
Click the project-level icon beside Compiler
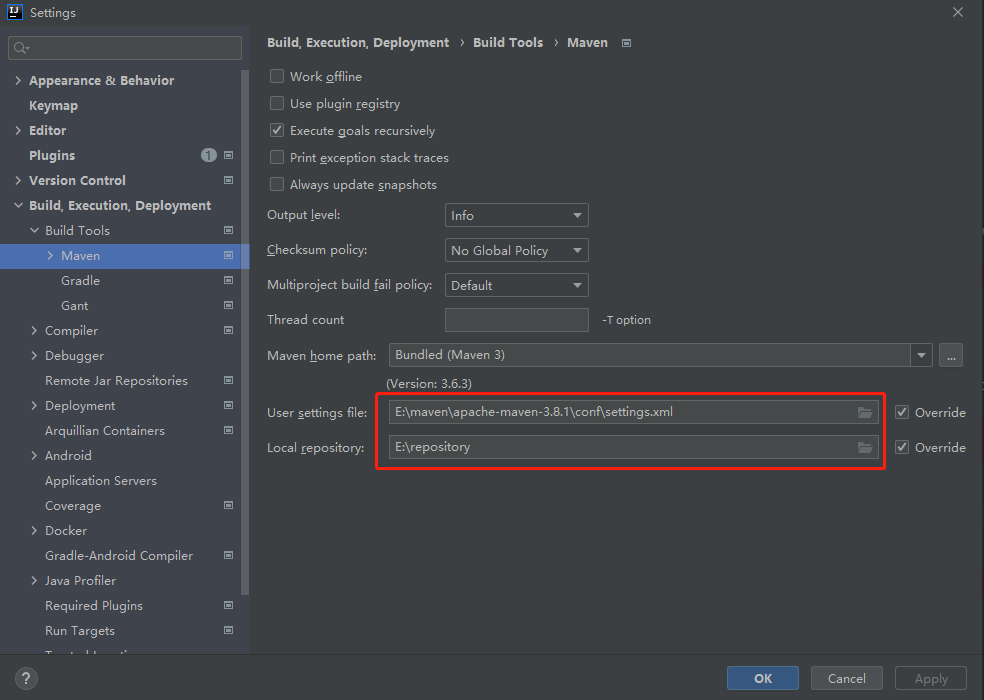228,330
